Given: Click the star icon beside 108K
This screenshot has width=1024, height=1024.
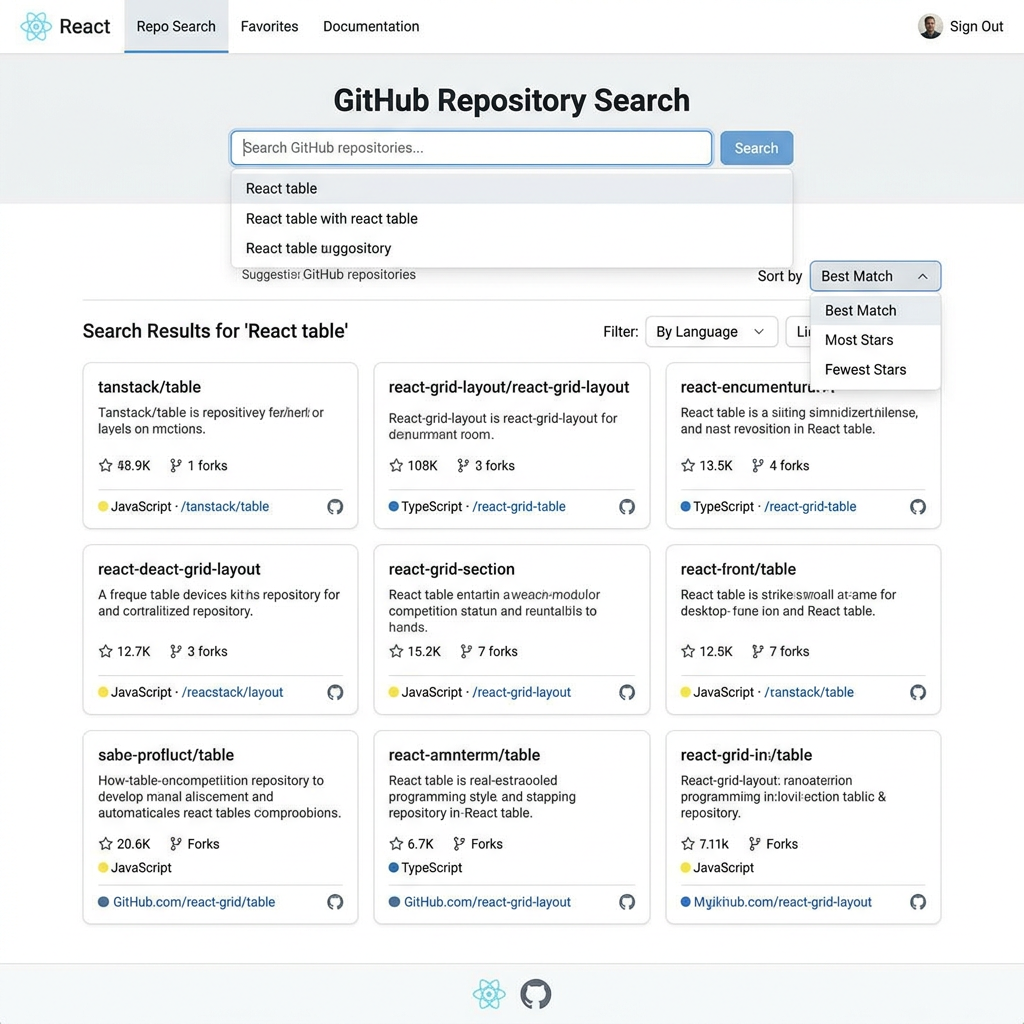Looking at the screenshot, I should tap(396, 466).
